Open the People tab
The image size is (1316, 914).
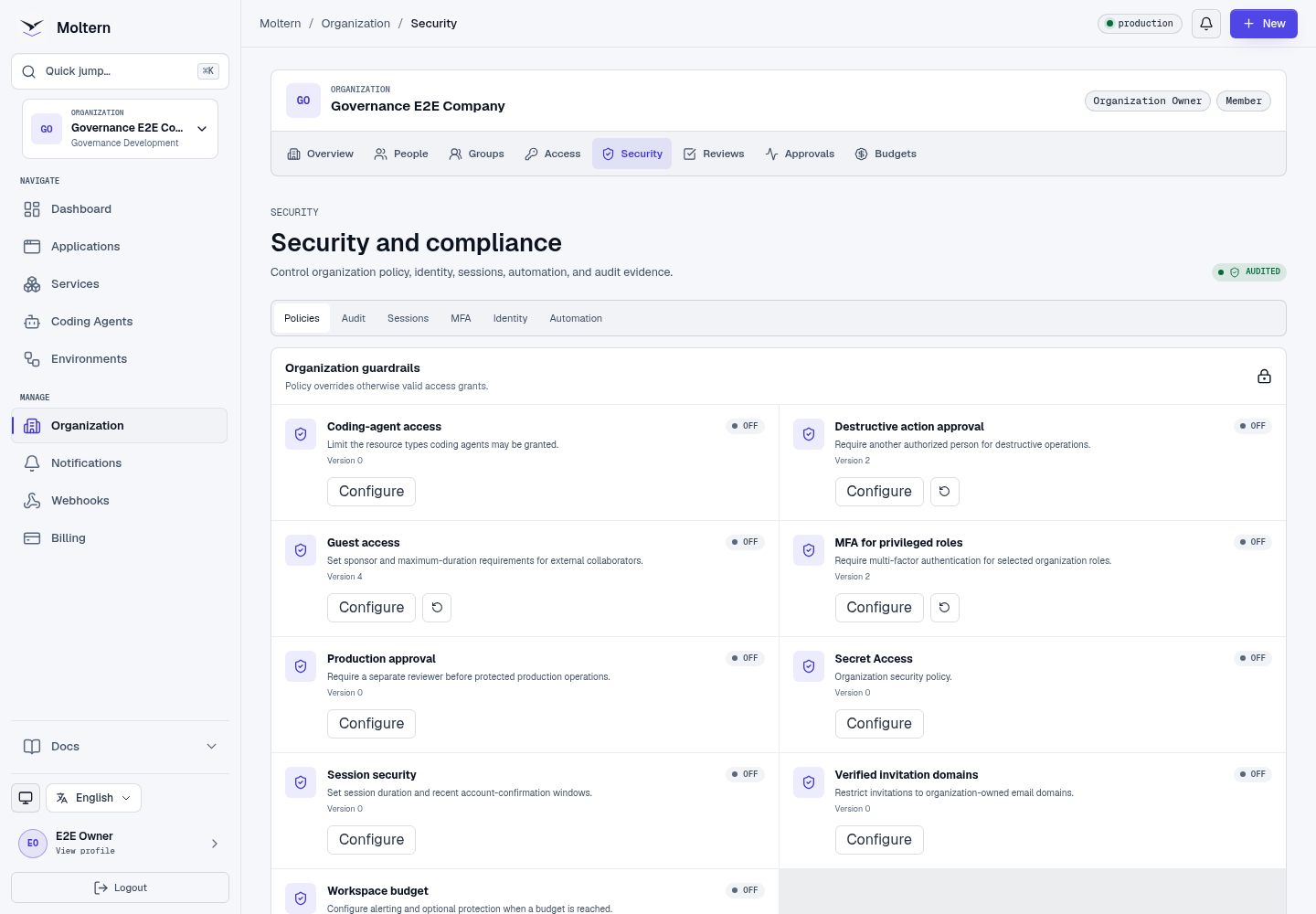pos(400,154)
